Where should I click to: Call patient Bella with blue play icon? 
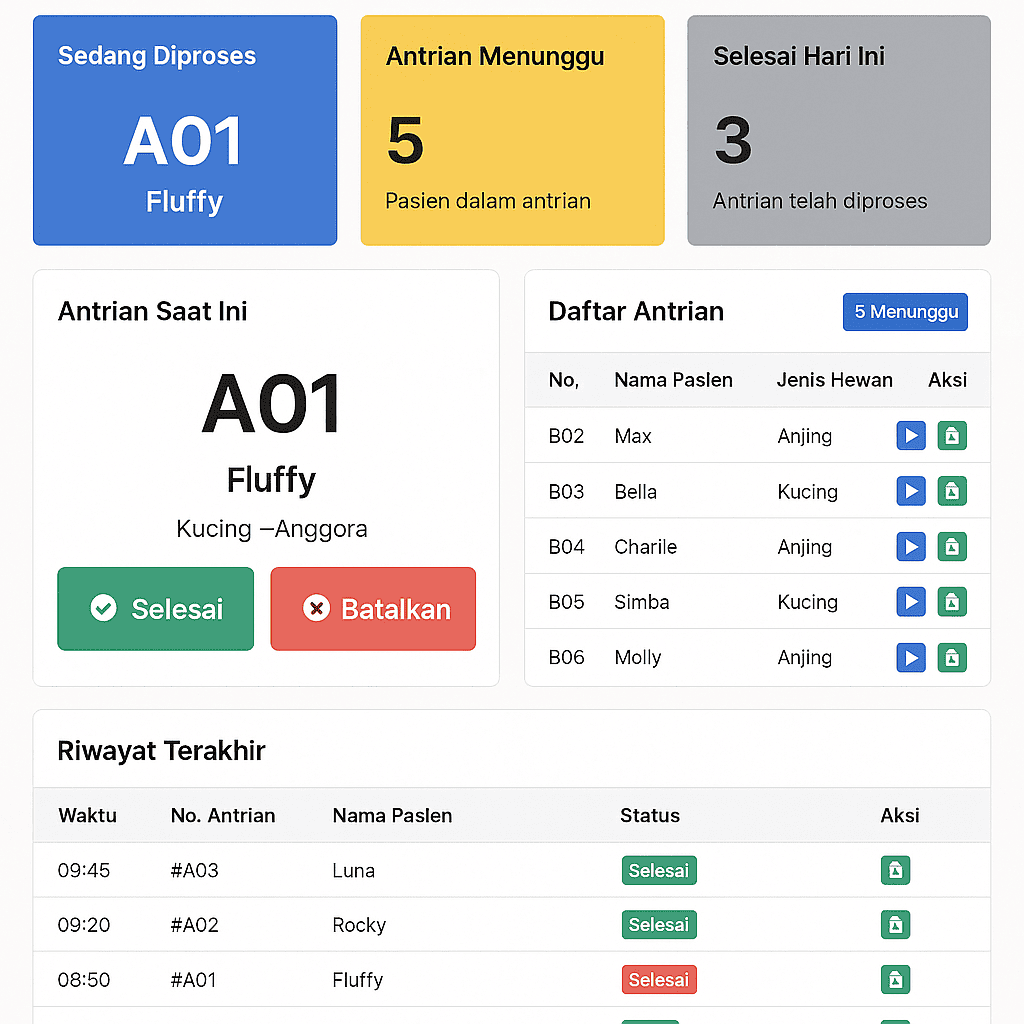pyautogui.click(x=910, y=491)
